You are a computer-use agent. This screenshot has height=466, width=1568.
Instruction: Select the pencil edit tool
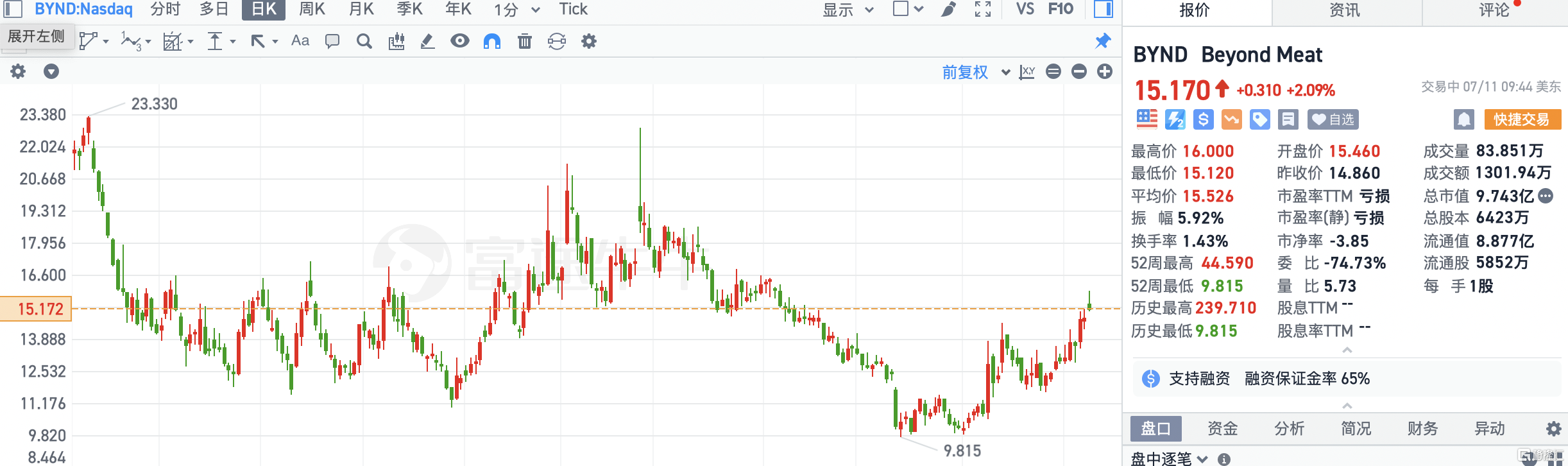click(427, 42)
